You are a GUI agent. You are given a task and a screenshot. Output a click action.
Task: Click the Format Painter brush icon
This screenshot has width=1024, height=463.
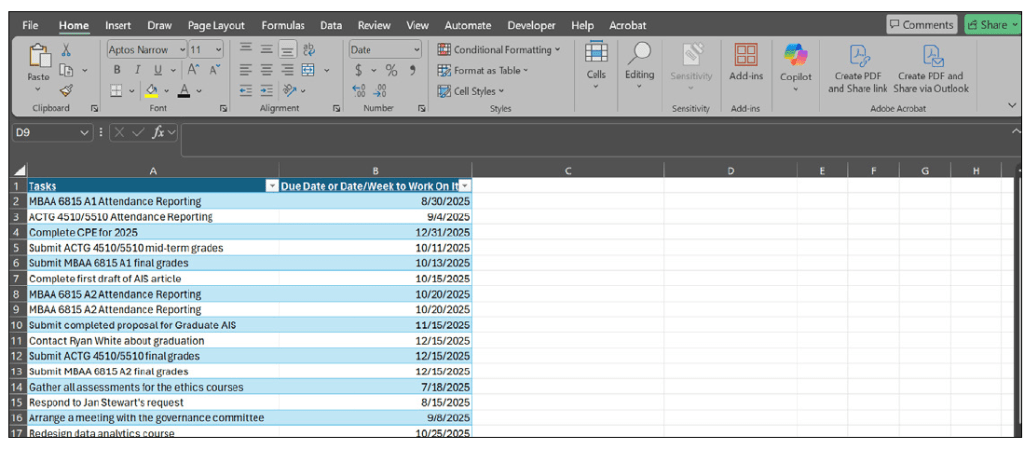[66, 90]
